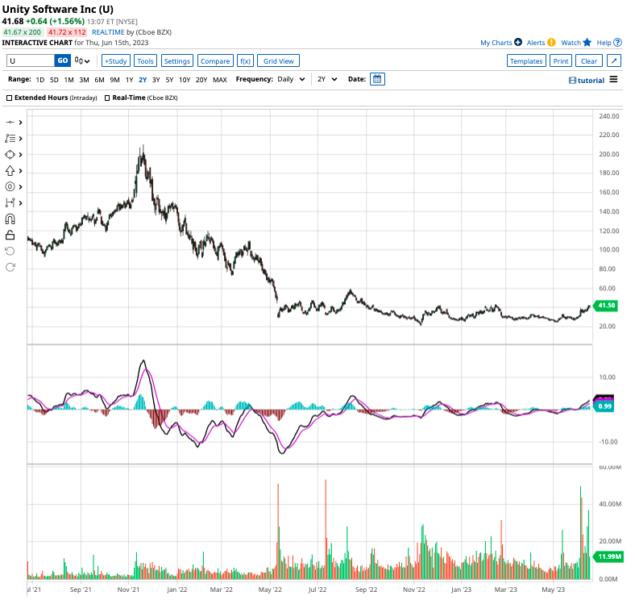Select the 1M range
This screenshot has width=635, height=600.
point(69,80)
